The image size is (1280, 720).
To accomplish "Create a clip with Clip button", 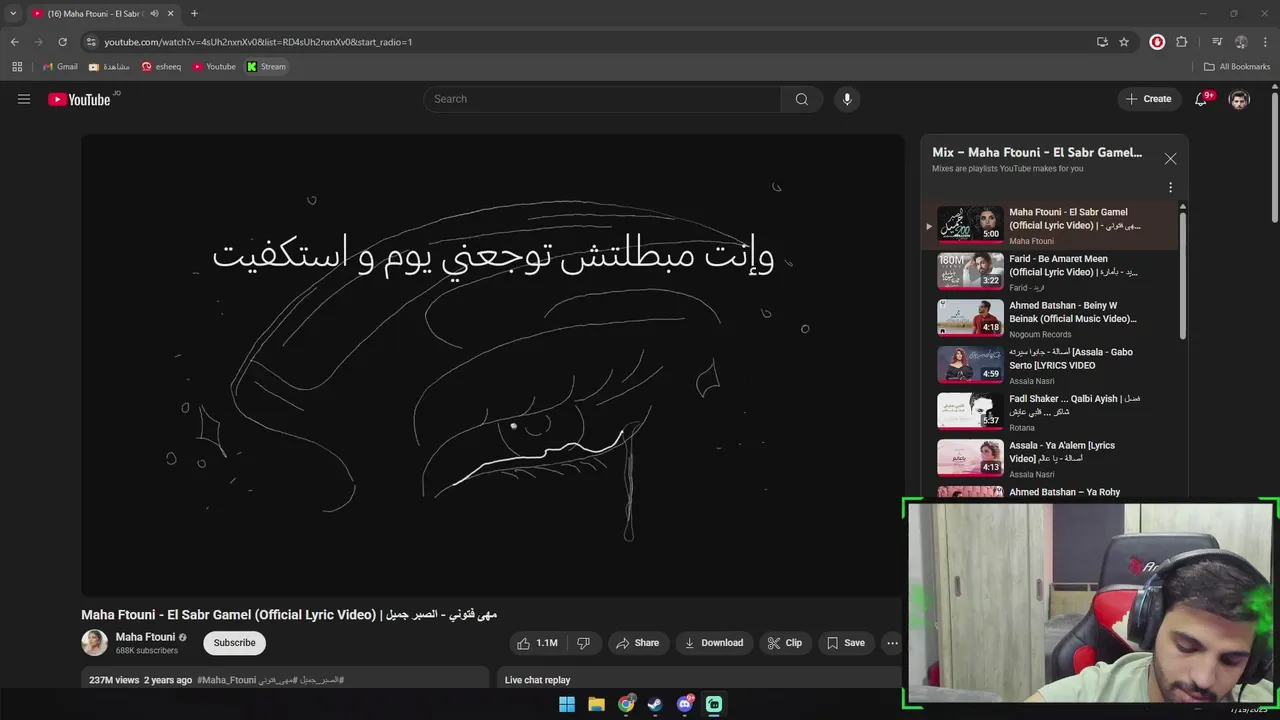I will 785,643.
